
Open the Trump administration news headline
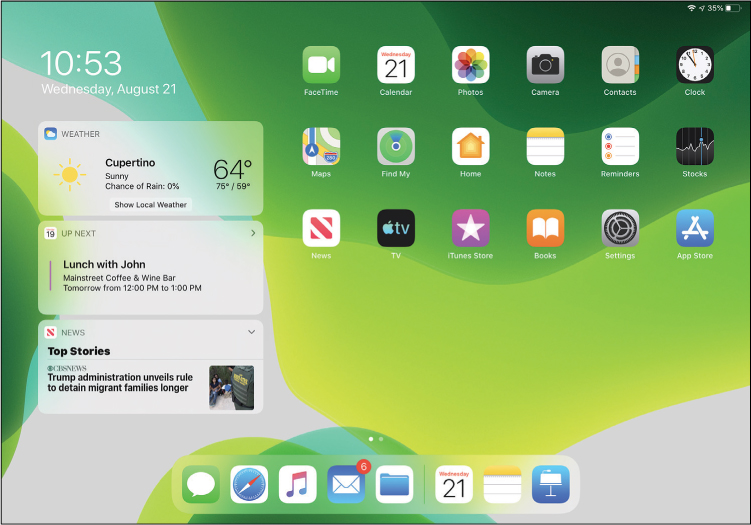point(120,383)
